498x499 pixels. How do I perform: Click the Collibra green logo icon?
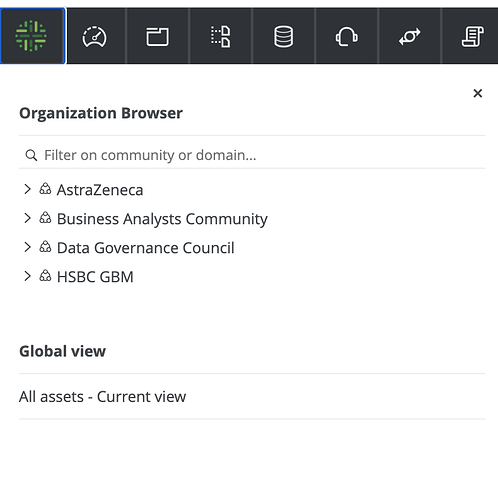coord(31,36)
